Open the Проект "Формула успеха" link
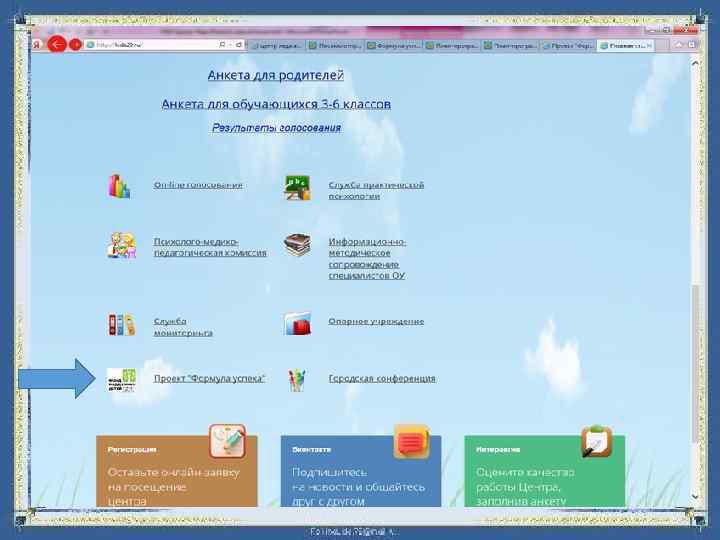720x540 pixels. point(209,378)
